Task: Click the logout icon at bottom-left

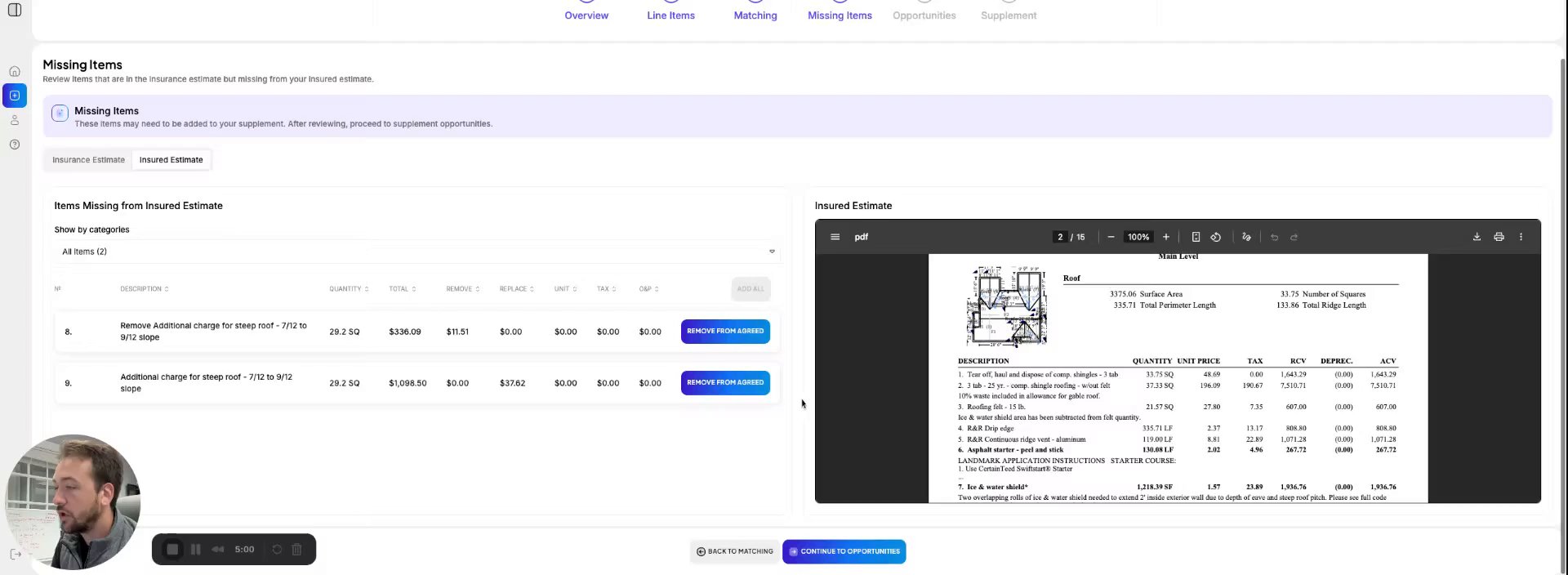Action: coord(16,554)
